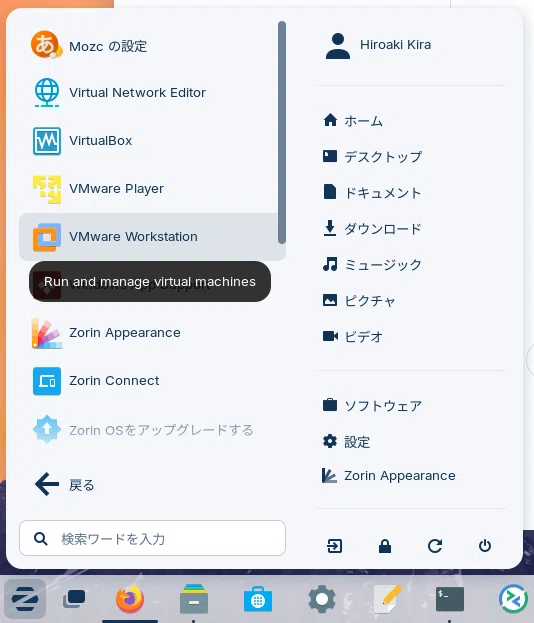Image resolution: width=534 pixels, height=623 pixels.
Task: Click the log out icon
Action: coord(335,546)
